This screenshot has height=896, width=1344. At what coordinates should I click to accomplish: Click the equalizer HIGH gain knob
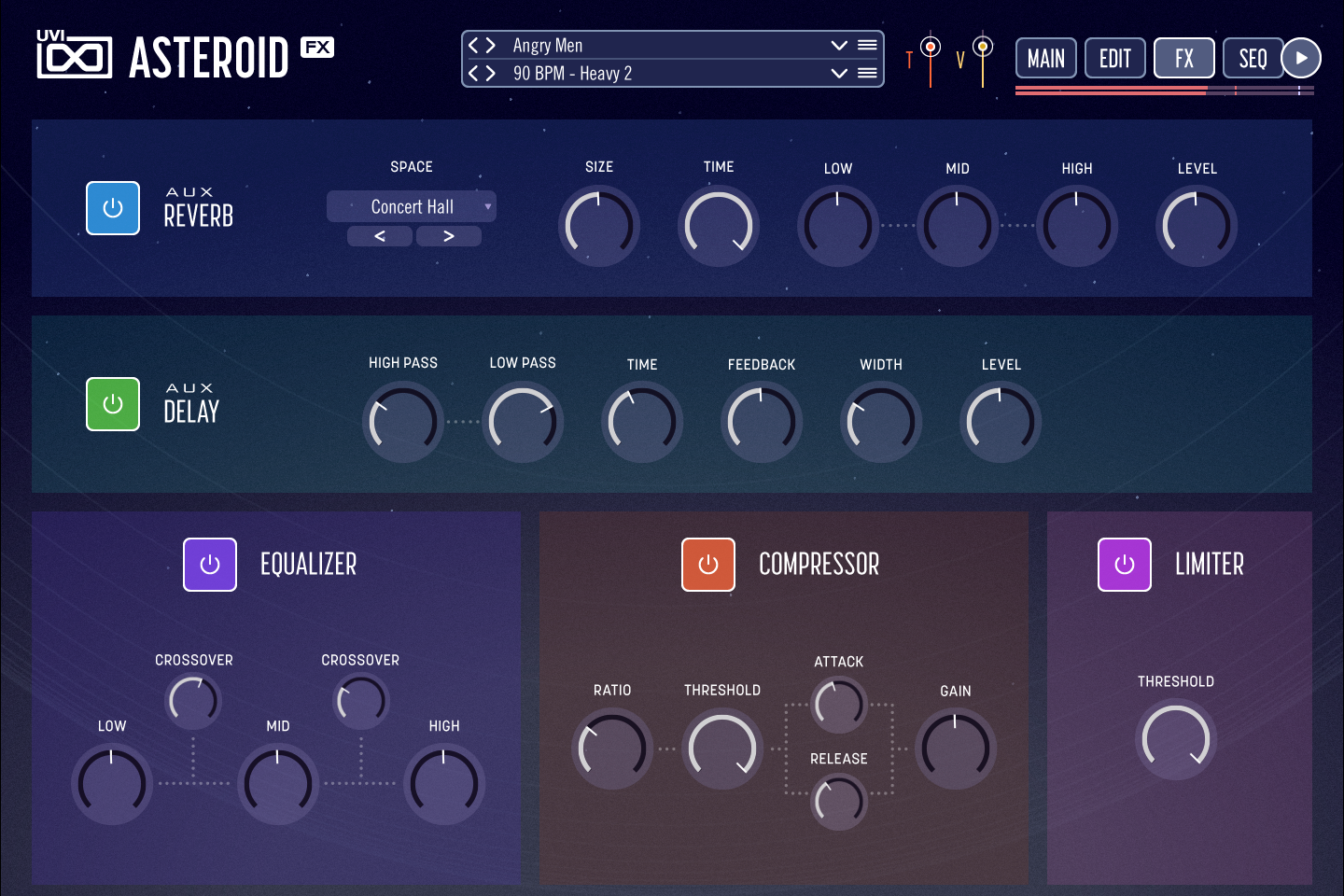click(x=444, y=784)
